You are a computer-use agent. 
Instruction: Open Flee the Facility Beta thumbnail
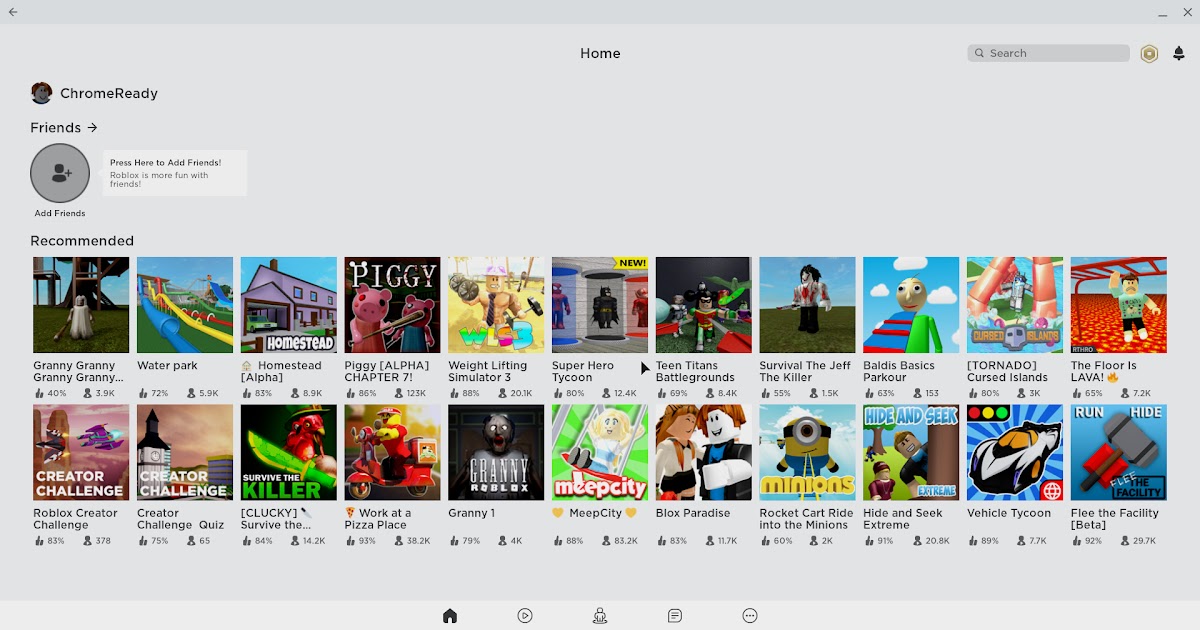point(1119,453)
